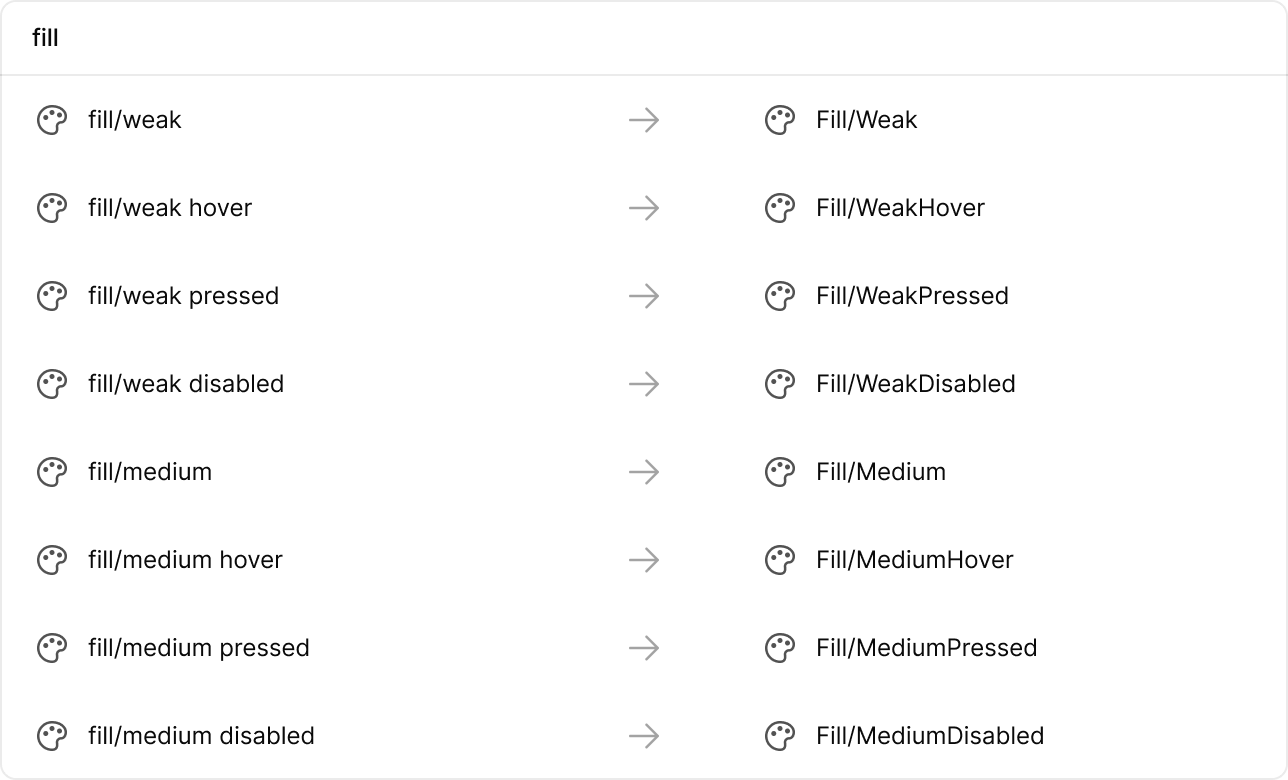Click the palette icon beside Fill/WeakDisabled
The height and width of the screenshot is (780, 1288).
click(x=780, y=384)
